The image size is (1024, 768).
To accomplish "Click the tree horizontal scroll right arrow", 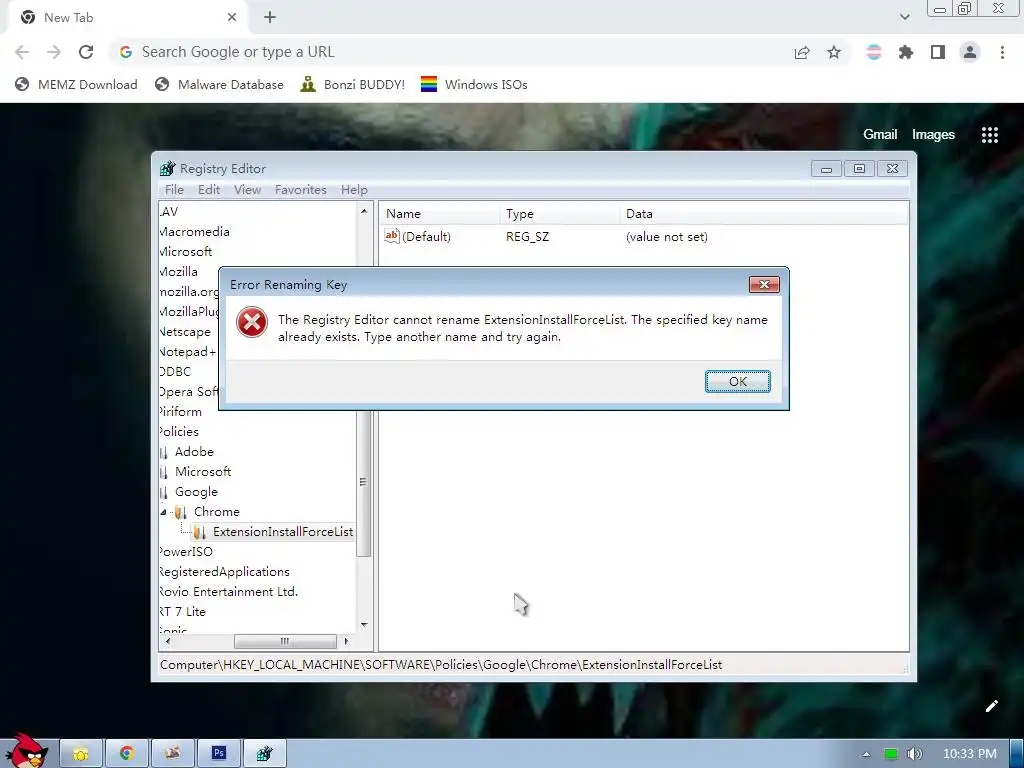I will [x=346, y=641].
